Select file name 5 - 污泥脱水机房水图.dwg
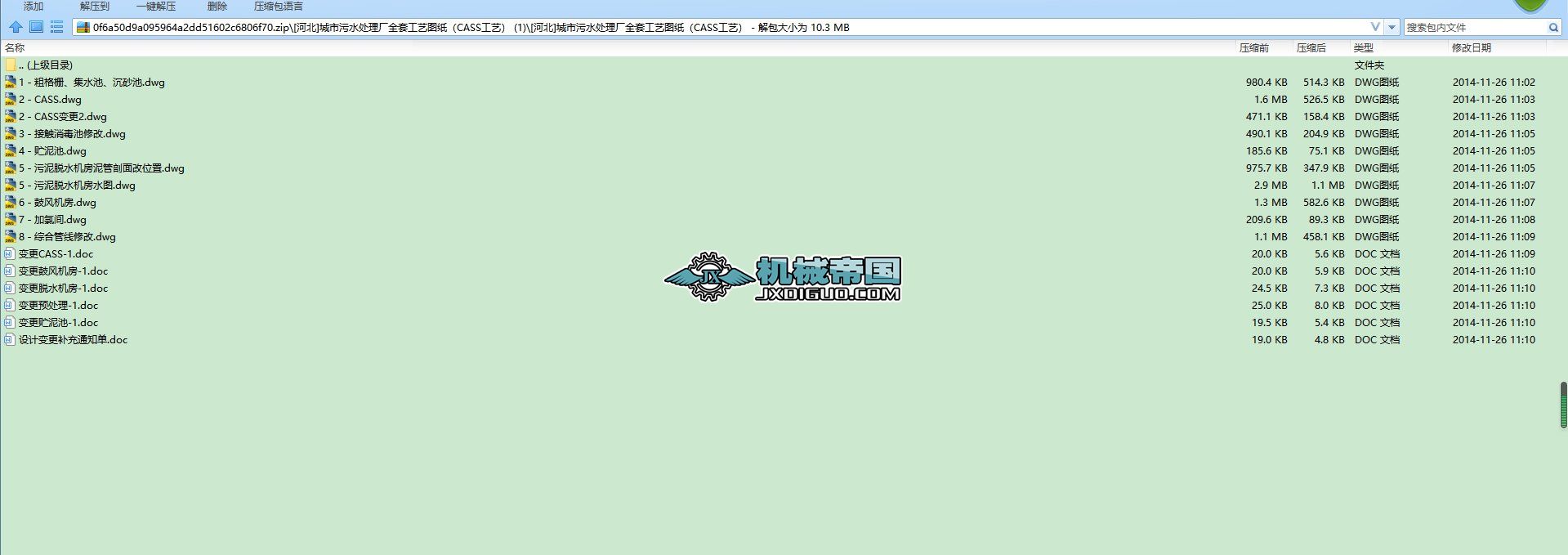Image resolution: width=1568 pixels, height=555 pixels. pos(77,185)
